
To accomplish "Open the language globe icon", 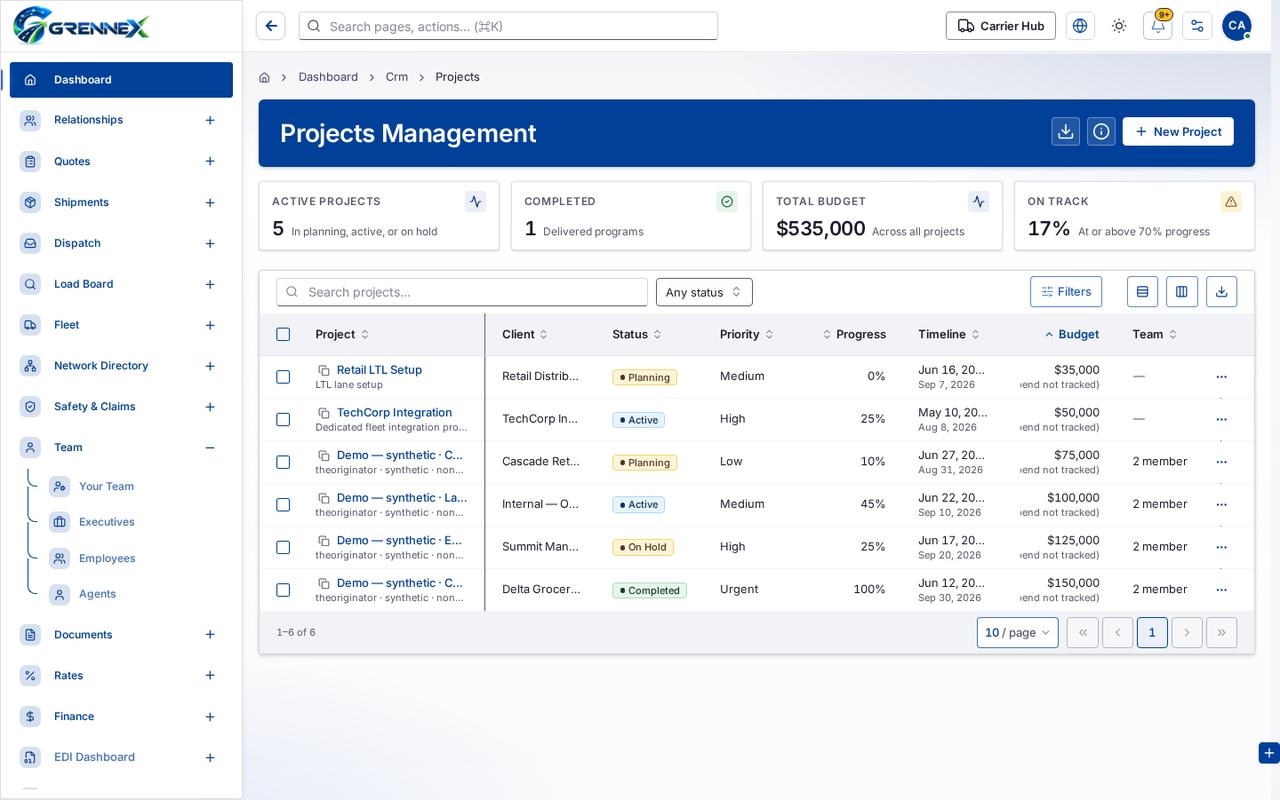I will point(1080,26).
